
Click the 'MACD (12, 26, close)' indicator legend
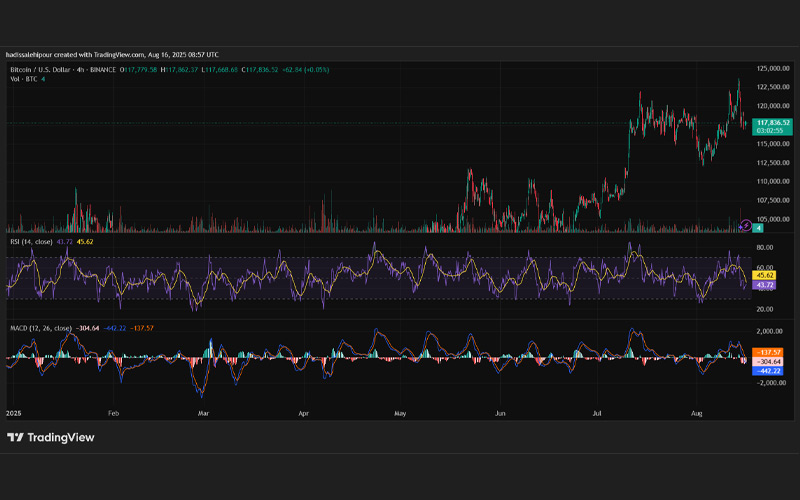click(41, 328)
